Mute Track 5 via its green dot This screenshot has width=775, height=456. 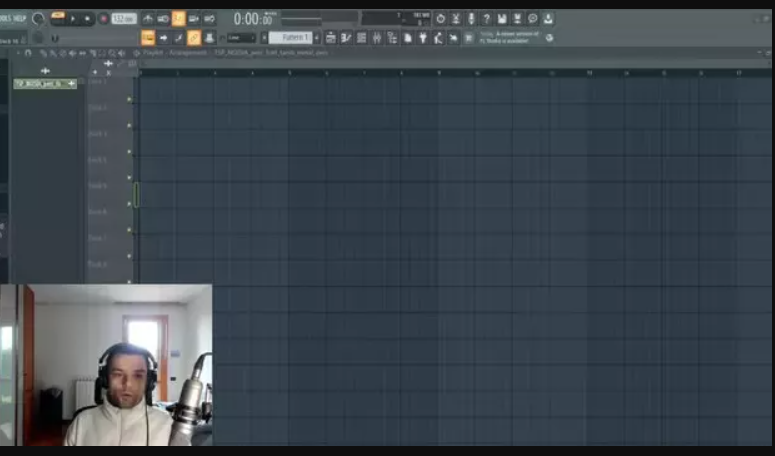point(129,204)
